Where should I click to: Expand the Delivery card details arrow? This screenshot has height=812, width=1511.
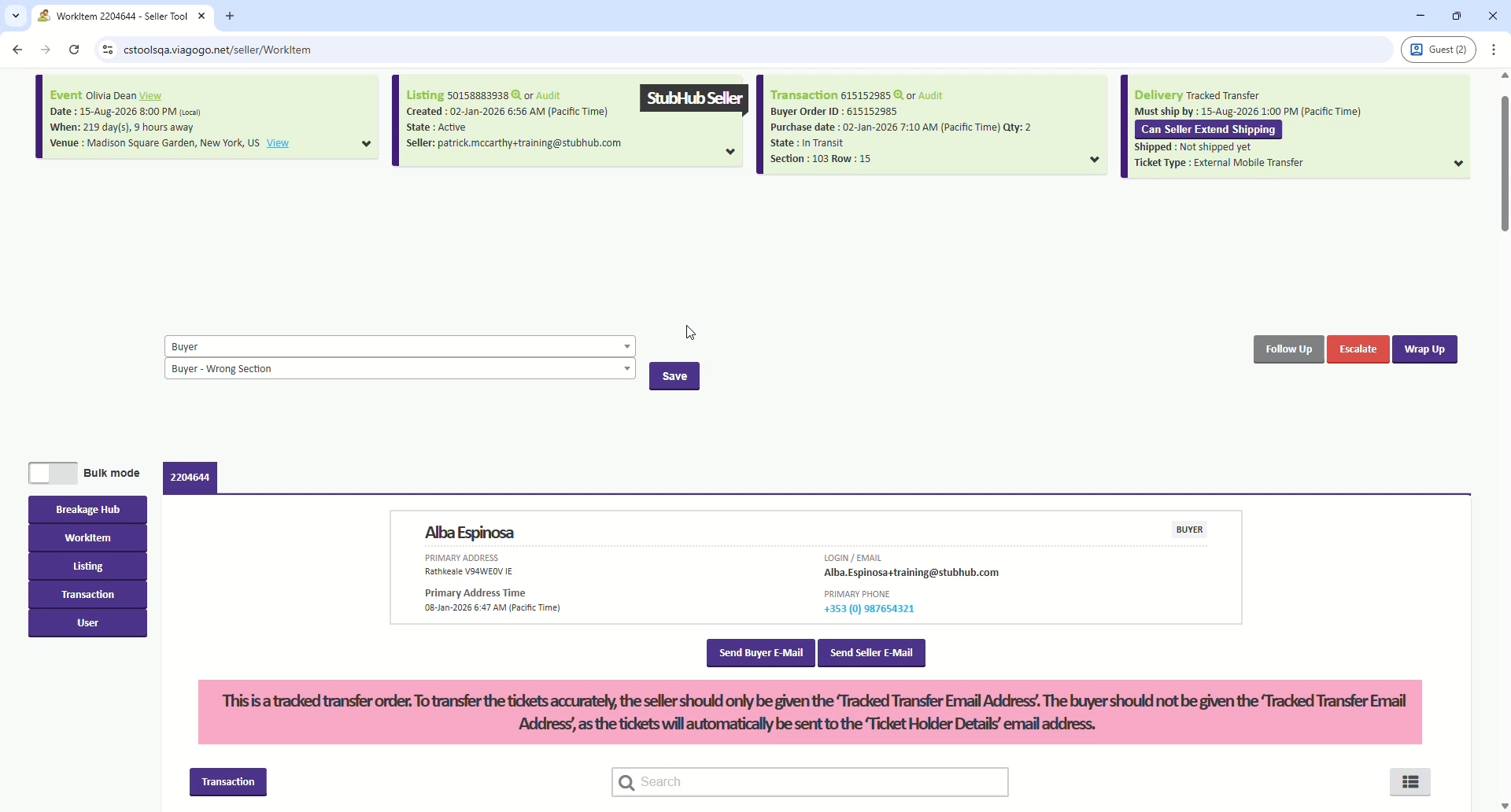(1458, 164)
